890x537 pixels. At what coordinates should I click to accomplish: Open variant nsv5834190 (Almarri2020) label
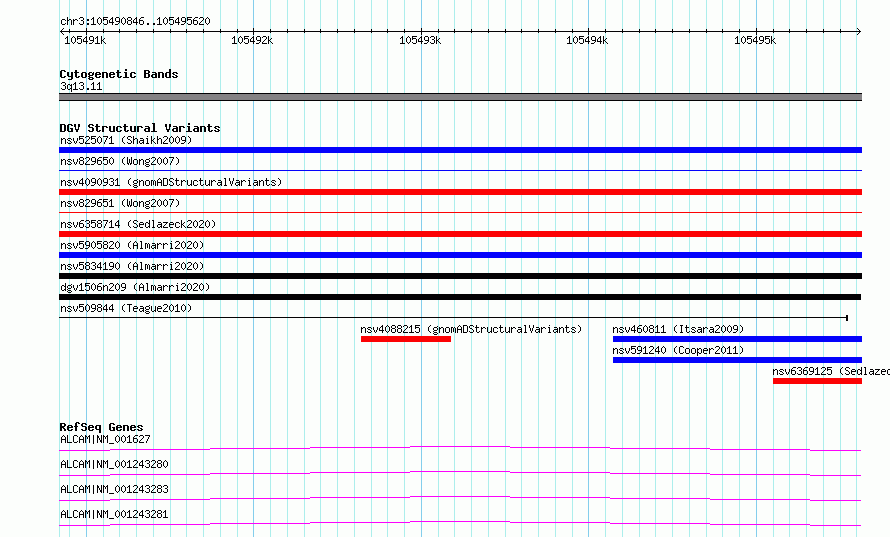(x=132, y=266)
